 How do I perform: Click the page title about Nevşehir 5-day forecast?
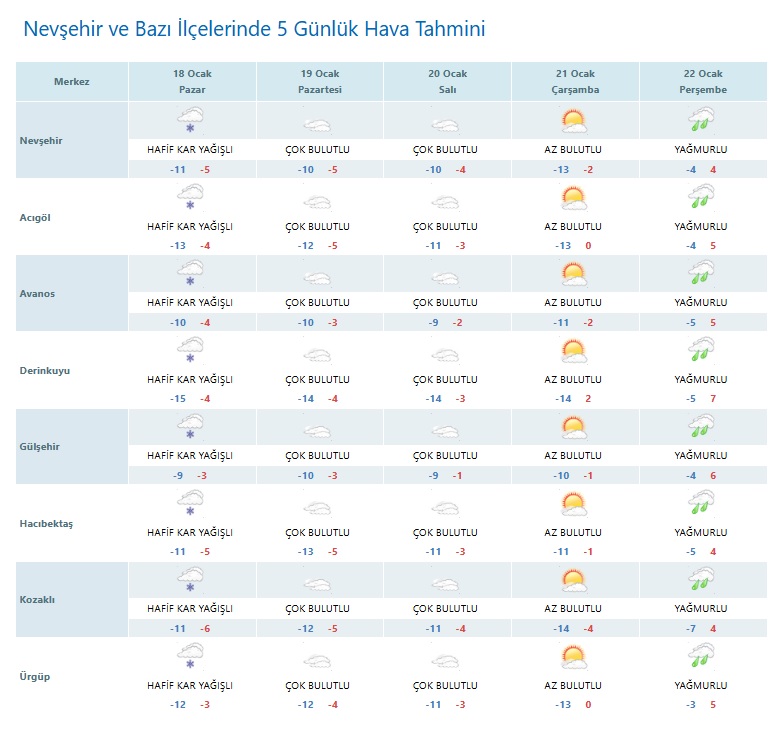(x=254, y=30)
